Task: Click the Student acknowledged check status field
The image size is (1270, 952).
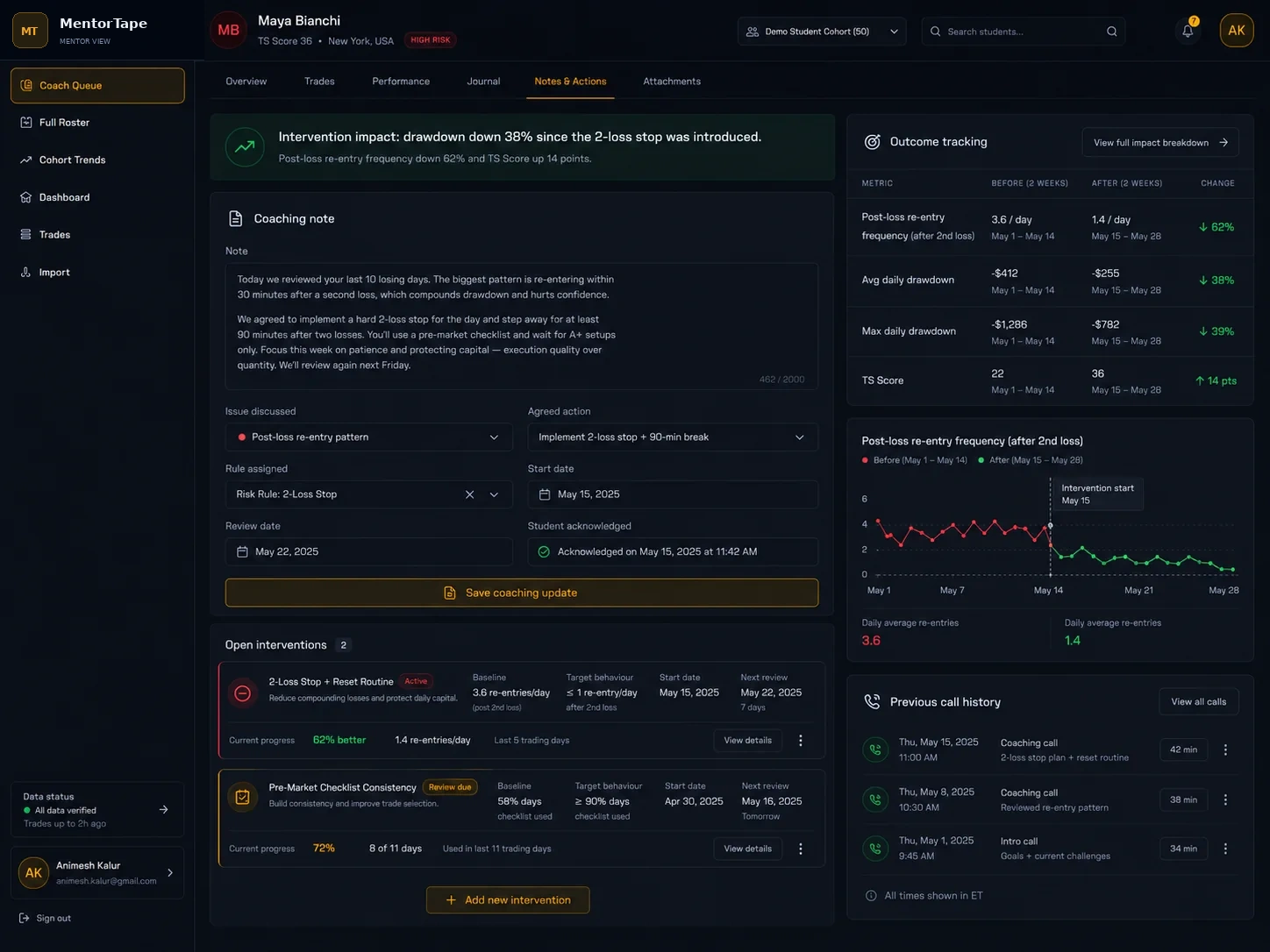Action: 673,551
